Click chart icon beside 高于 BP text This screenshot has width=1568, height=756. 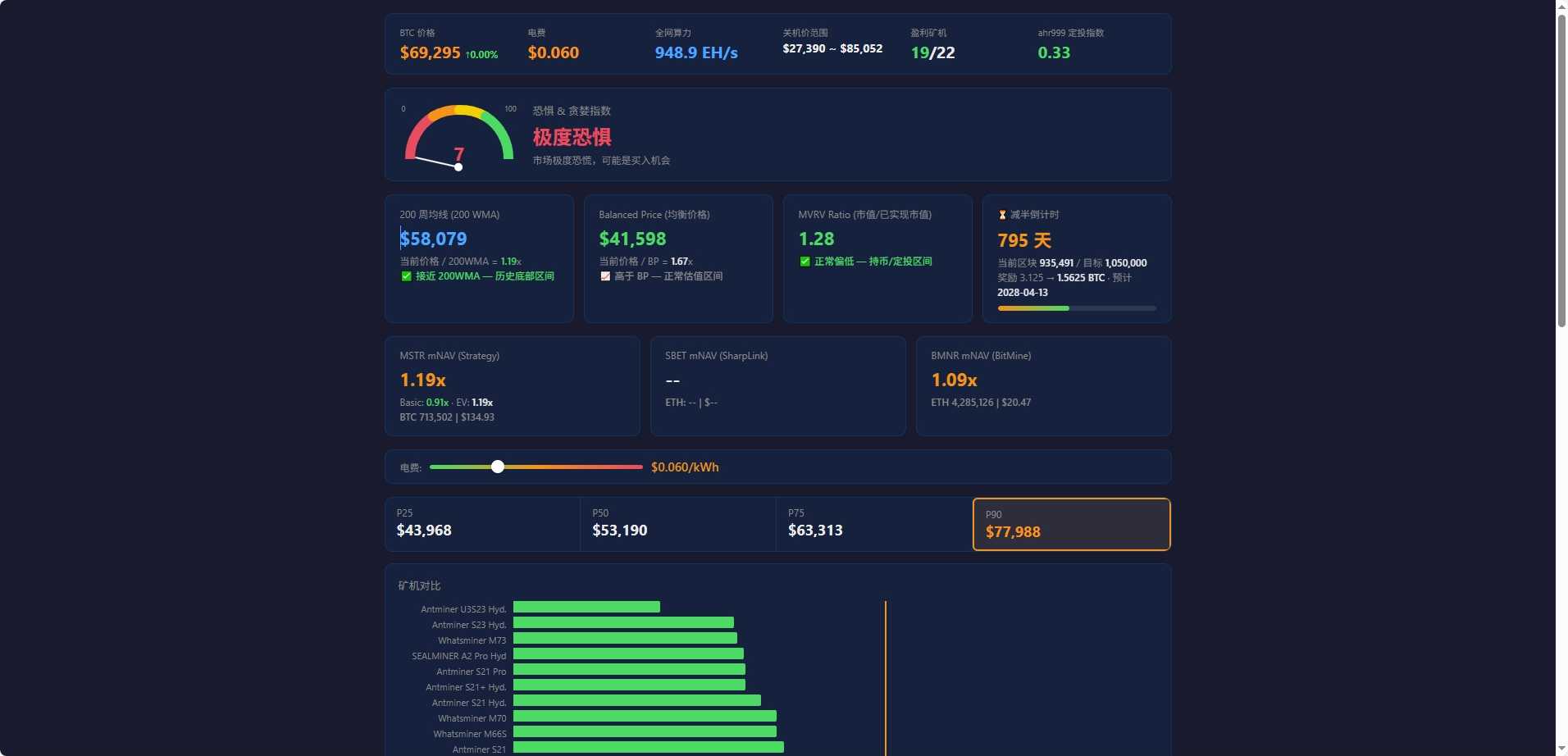pyautogui.click(x=605, y=276)
